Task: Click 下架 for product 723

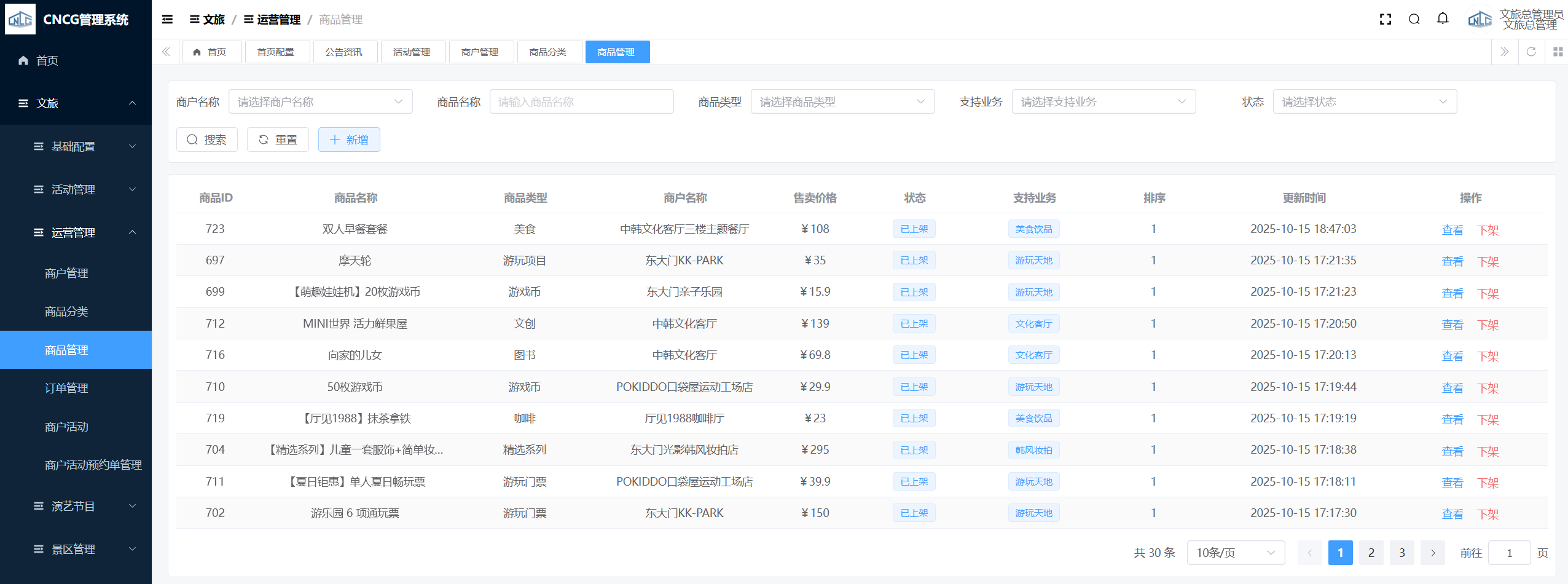Action: (x=1488, y=230)
